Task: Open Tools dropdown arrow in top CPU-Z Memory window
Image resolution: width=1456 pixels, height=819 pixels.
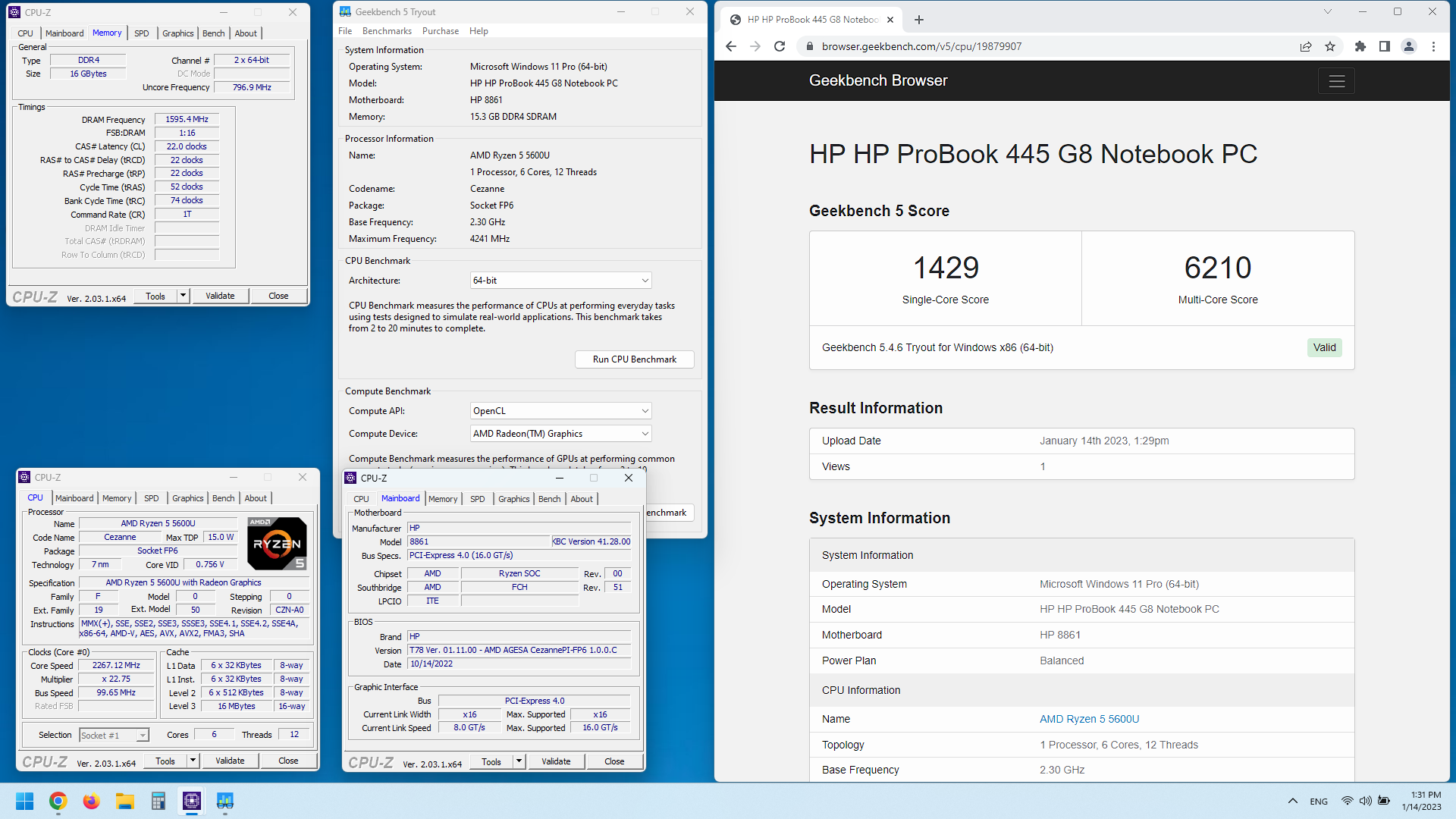Action: click(x=183, y=296)
